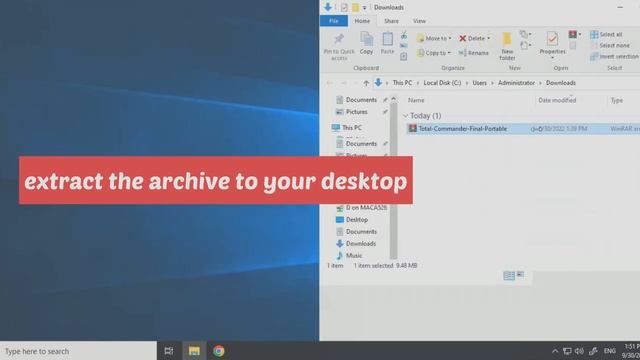Click the Forward navigation arrow
The width and height of the screenshot is (640, 360).
pos(344,83)
